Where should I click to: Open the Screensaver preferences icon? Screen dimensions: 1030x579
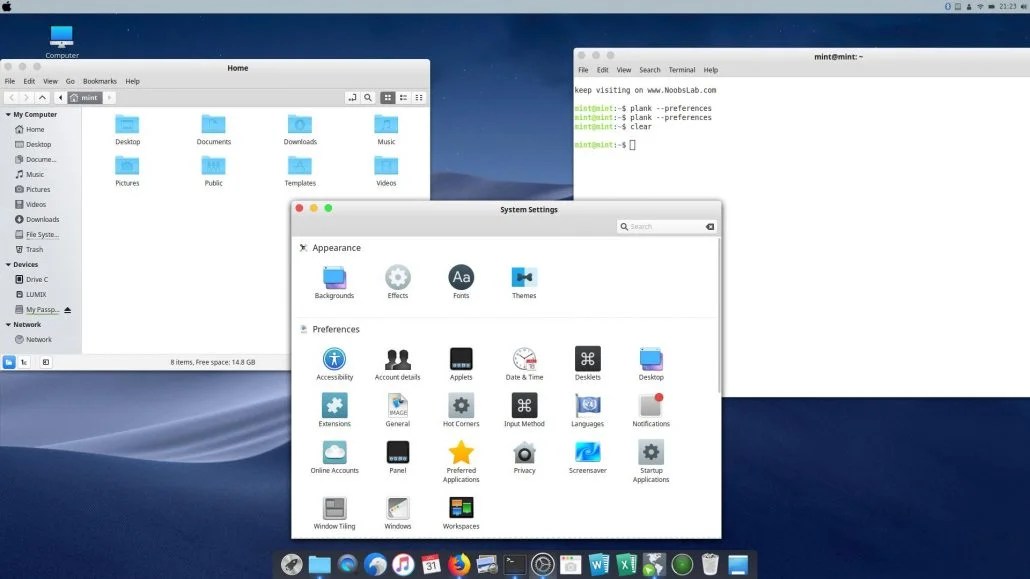(x=587, y=452)
